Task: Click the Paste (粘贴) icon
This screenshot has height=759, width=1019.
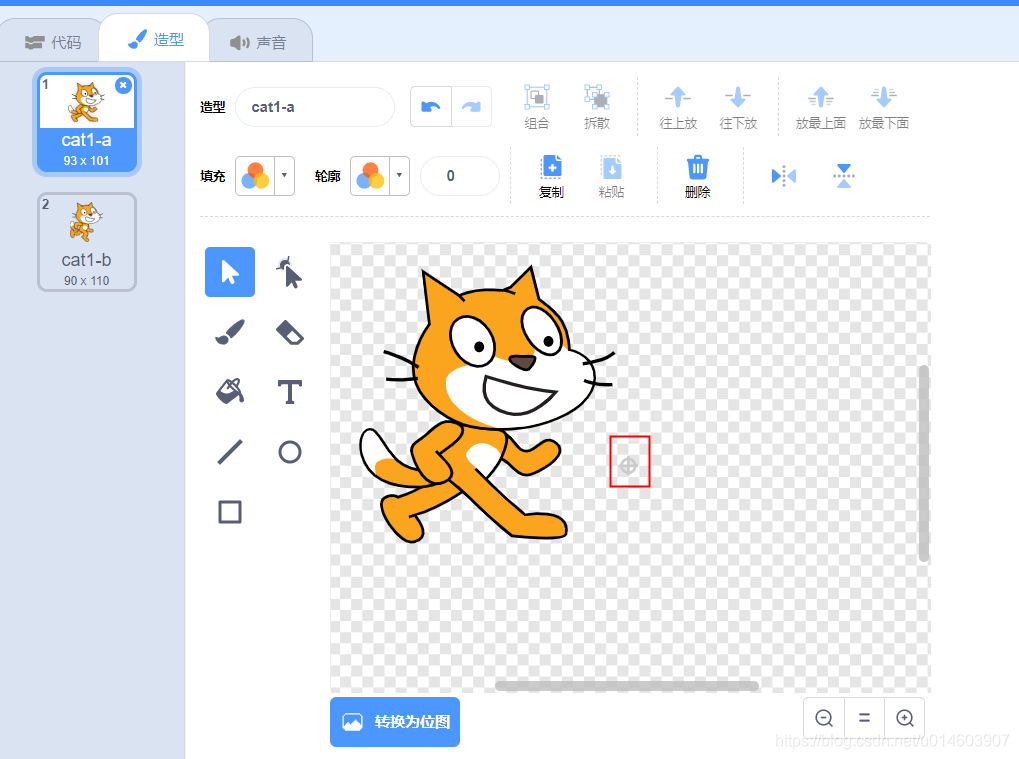Action: click(x=611, y=175)
